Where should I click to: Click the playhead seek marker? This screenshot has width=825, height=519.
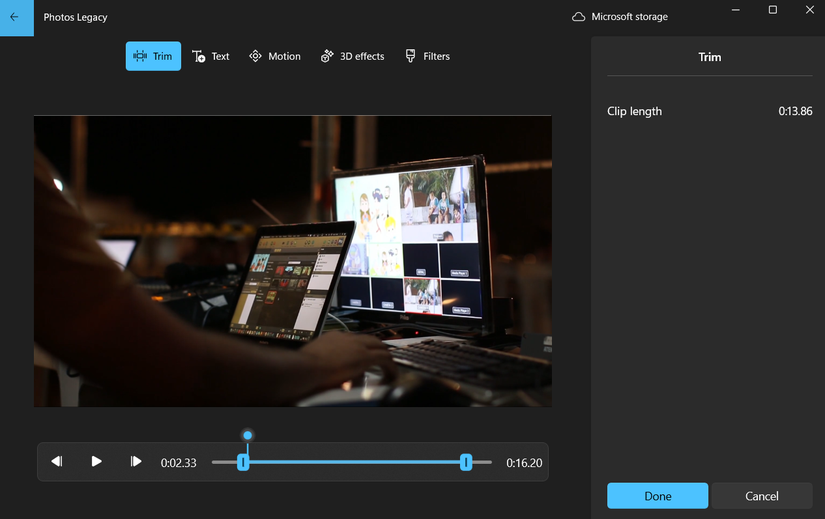(247, 435)
